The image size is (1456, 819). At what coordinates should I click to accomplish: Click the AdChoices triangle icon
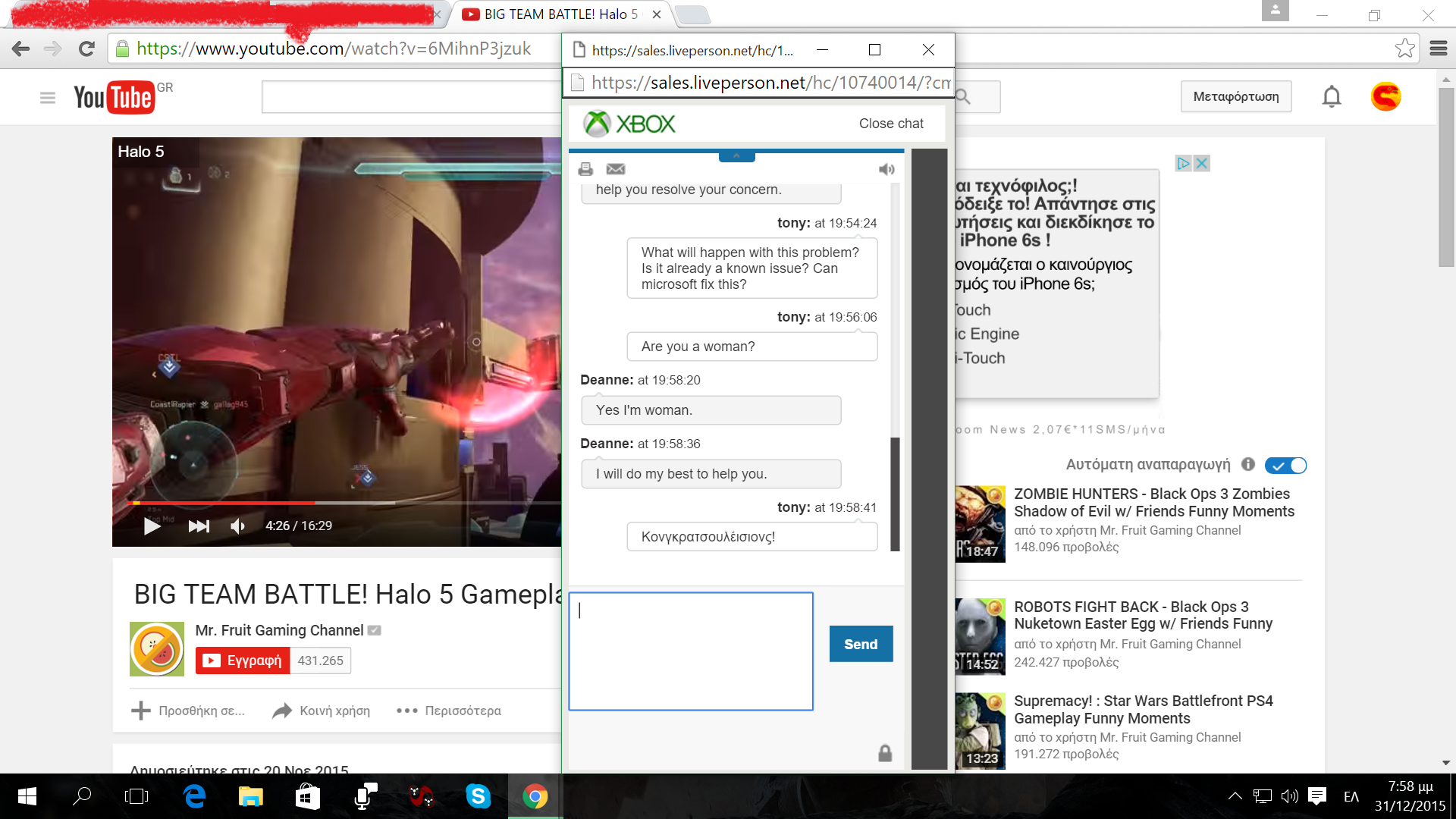point(1183,163)
